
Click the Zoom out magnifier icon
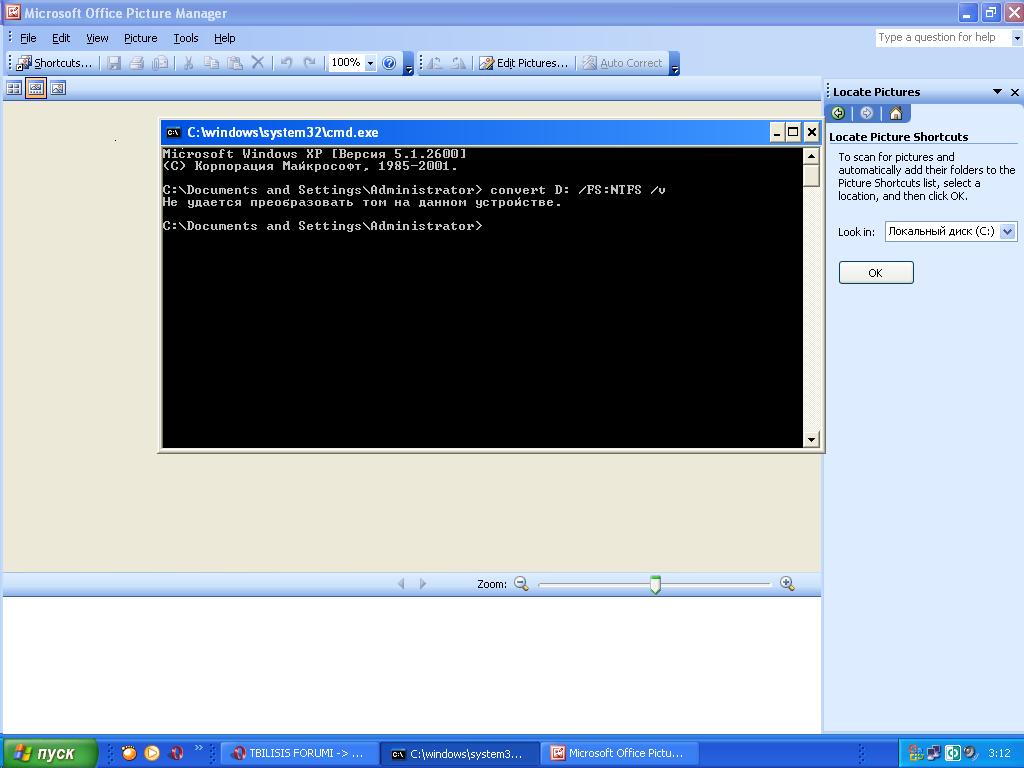[521, 584]
